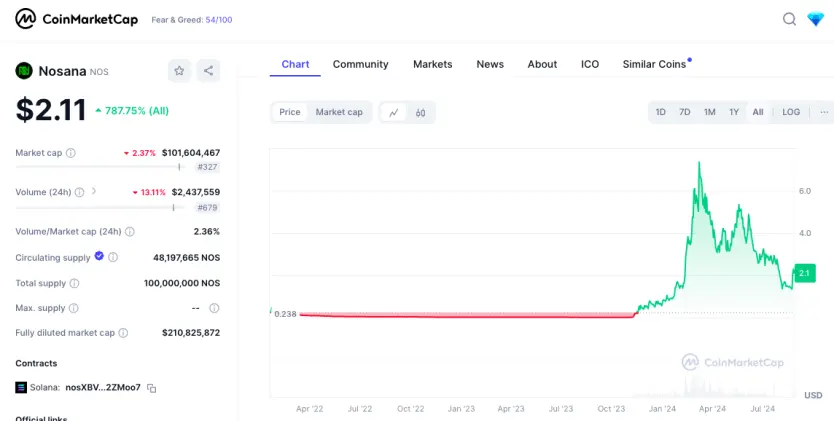Show Volume (24h) info icon
834x421 pixels.
click(79, 192)
